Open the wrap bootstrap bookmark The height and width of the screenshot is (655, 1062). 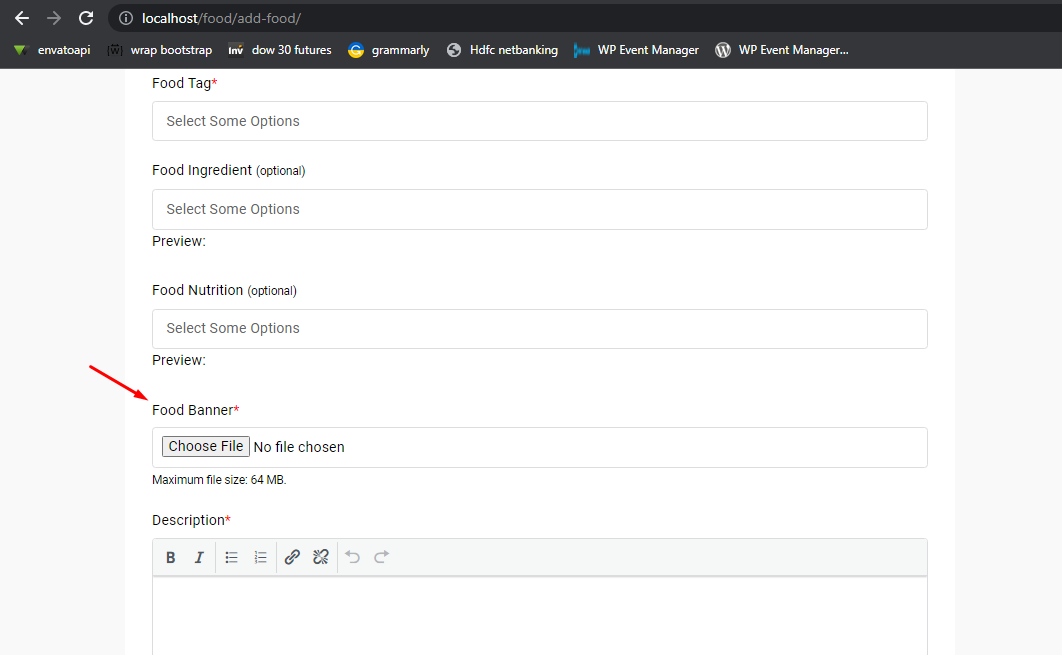click(x=160, y=50)
